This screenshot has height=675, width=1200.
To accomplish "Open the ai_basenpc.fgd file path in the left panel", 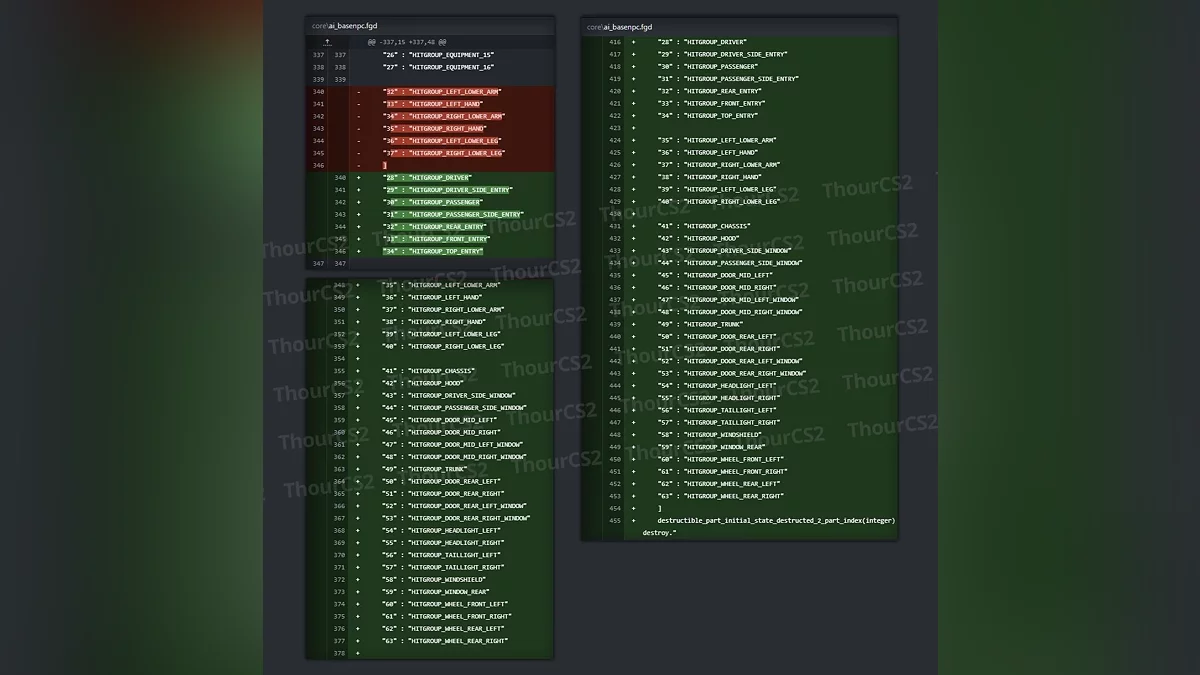I will (x=345, y=25).
